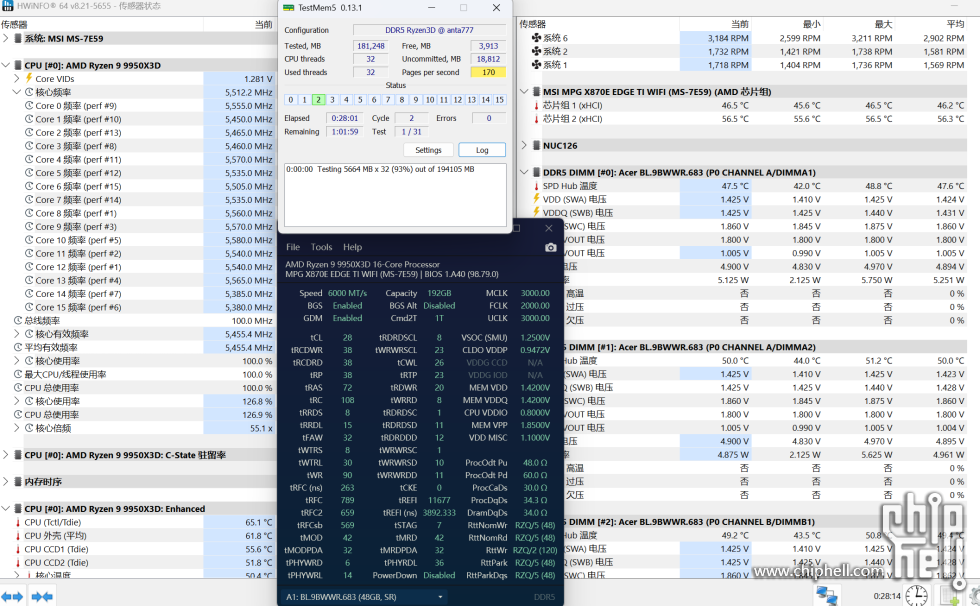This screenshot has height=606, width=980.
Task: Click the 平均 column header in right sensor panel
Action: 955,24
